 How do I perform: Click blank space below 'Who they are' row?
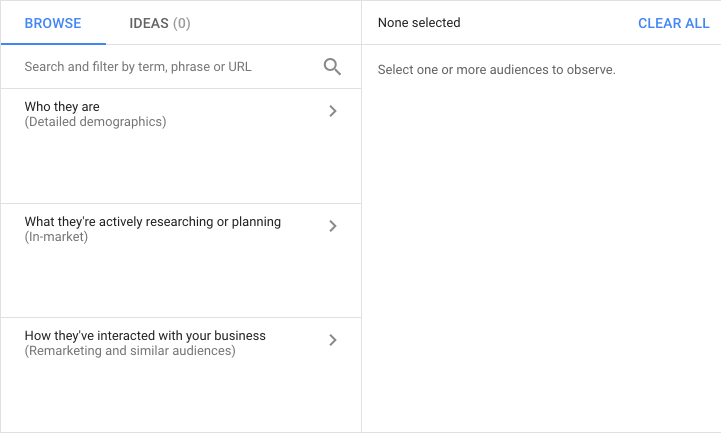(180, 168)
